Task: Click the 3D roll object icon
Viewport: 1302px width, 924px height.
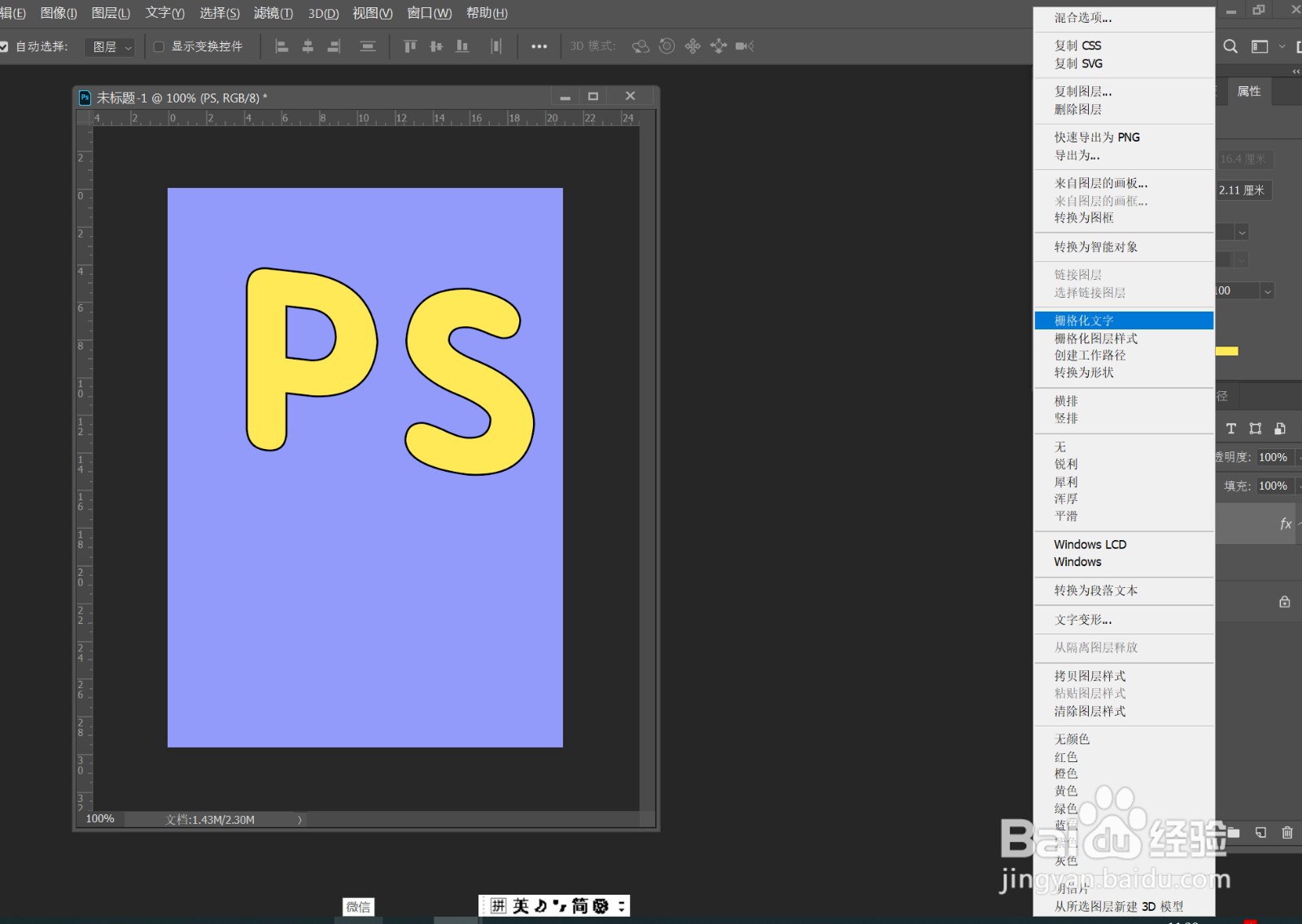Action: tap(666, 46)
